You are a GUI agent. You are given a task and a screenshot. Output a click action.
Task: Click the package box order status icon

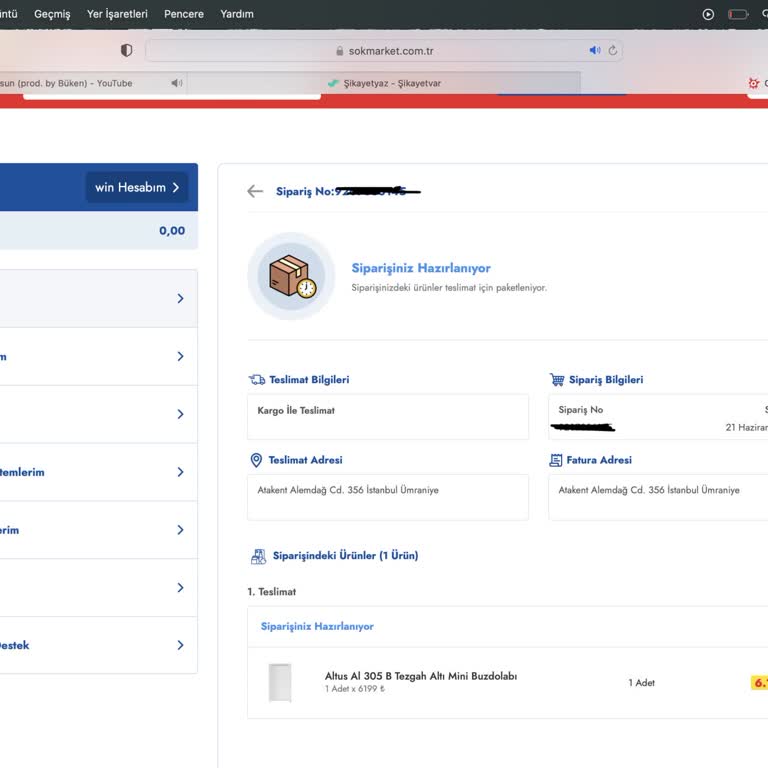pyautogui.click(x=291, y=276)
